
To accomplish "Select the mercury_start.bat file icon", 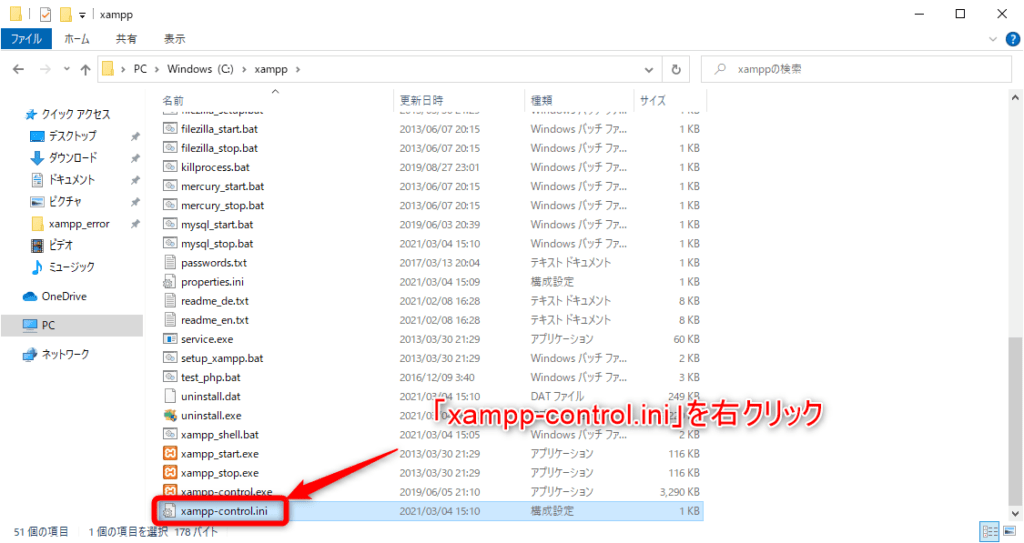I will (170, 186).
